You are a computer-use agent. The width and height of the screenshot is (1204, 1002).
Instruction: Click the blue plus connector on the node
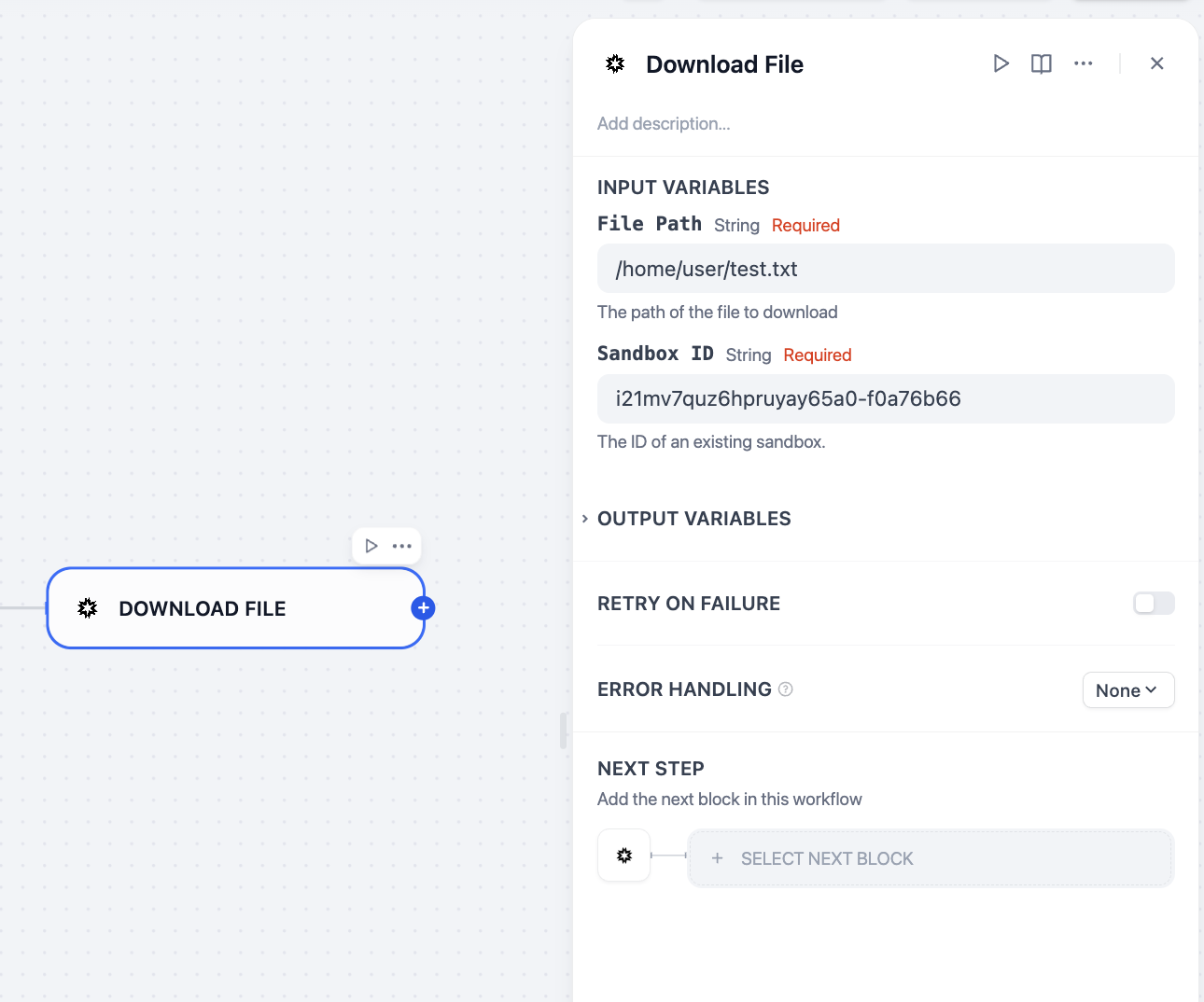(423, 608)
